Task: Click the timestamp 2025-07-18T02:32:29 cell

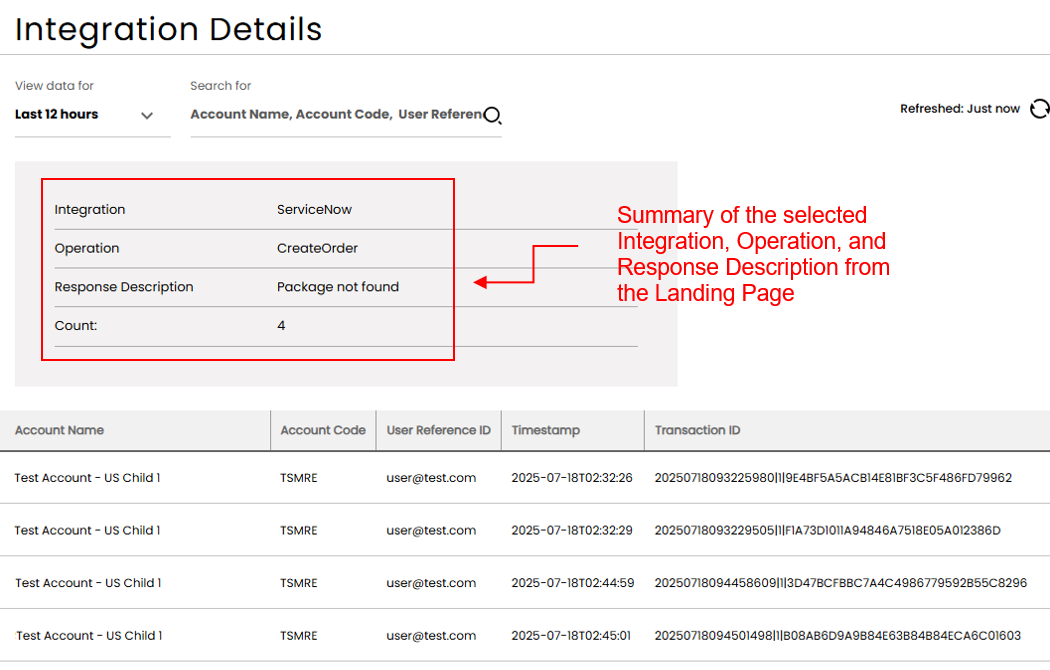Action: tap(571, 531)
